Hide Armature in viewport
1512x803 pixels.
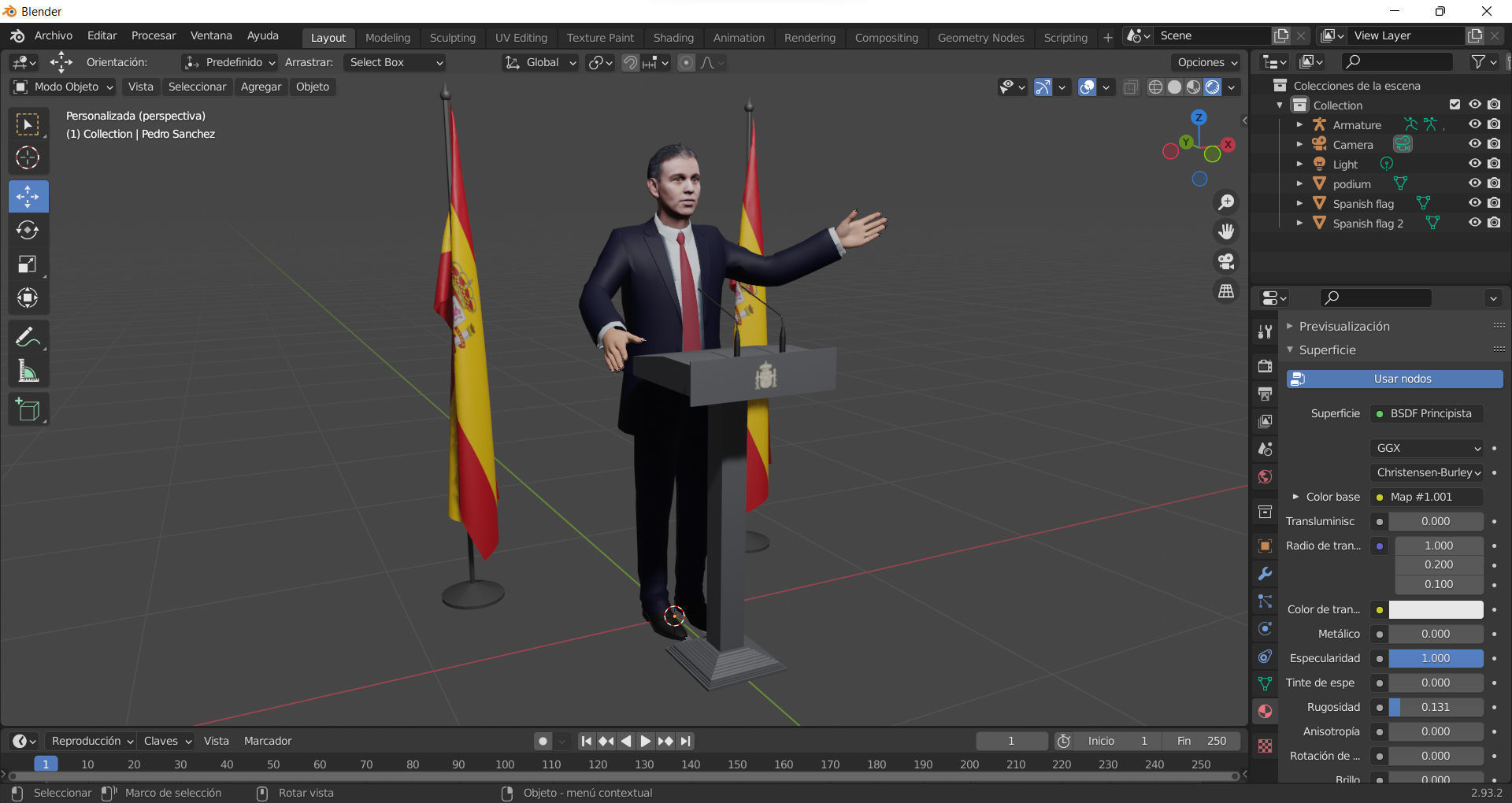click(1475, 124)
